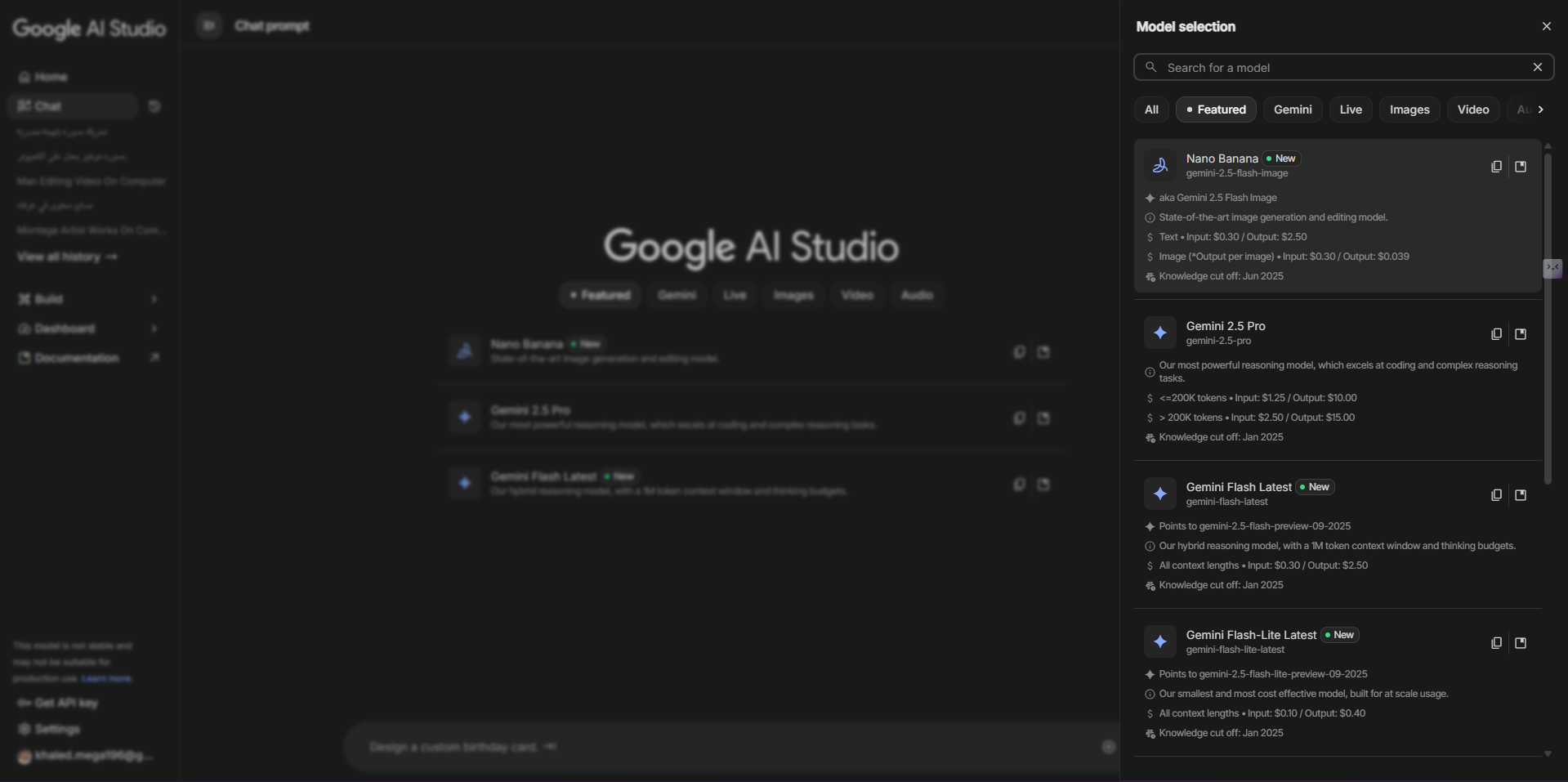
Task: Clear the model search field
Action: point(1537,67)
